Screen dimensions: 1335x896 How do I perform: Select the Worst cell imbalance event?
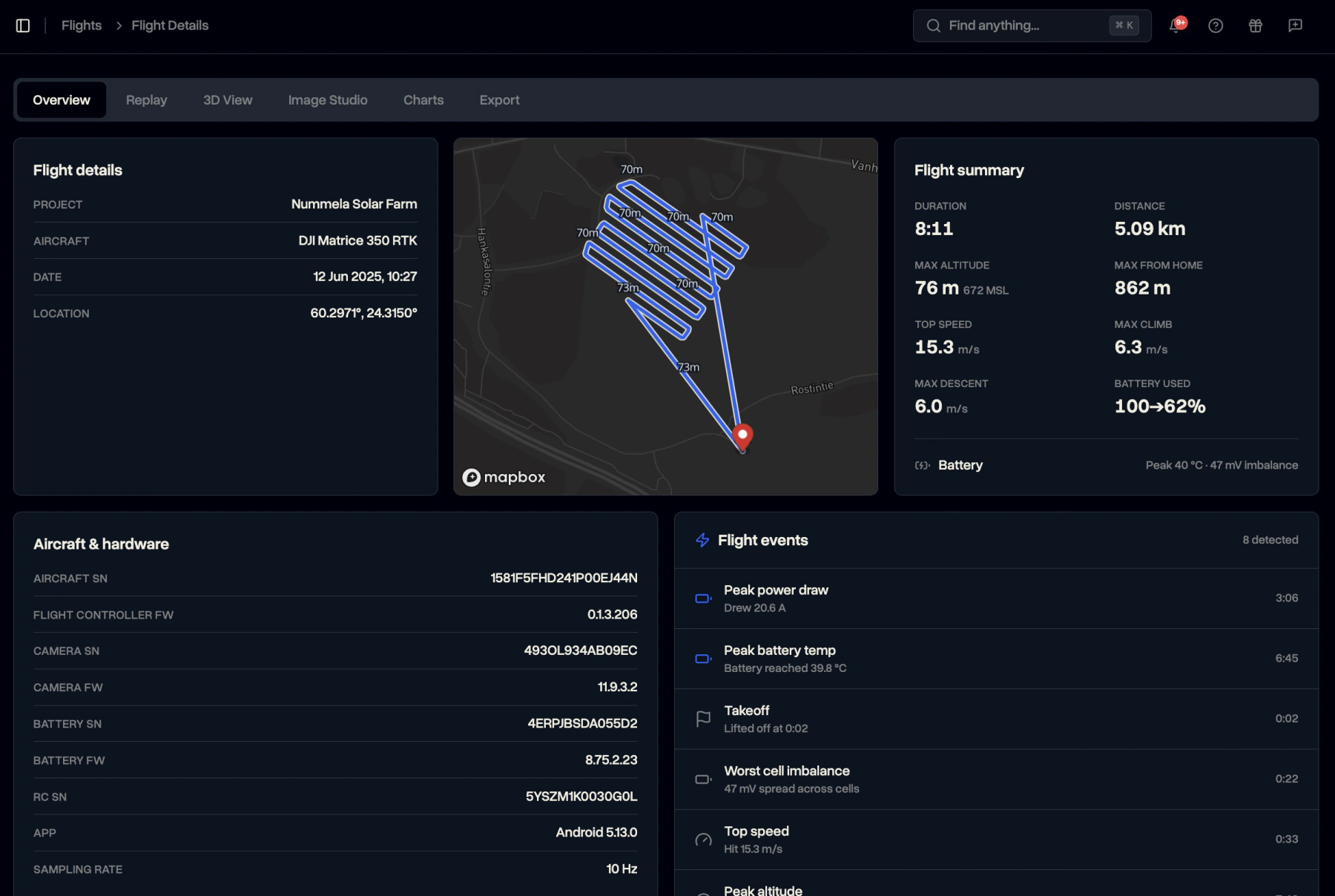tap(996, 780)
